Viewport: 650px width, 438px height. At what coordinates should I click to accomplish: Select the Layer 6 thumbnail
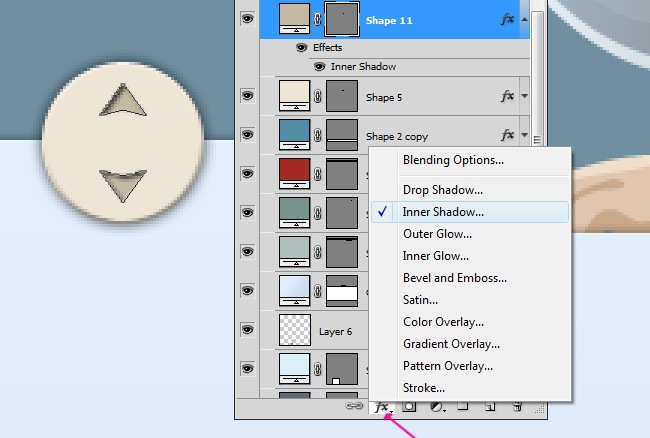click(x=295, y=330)
